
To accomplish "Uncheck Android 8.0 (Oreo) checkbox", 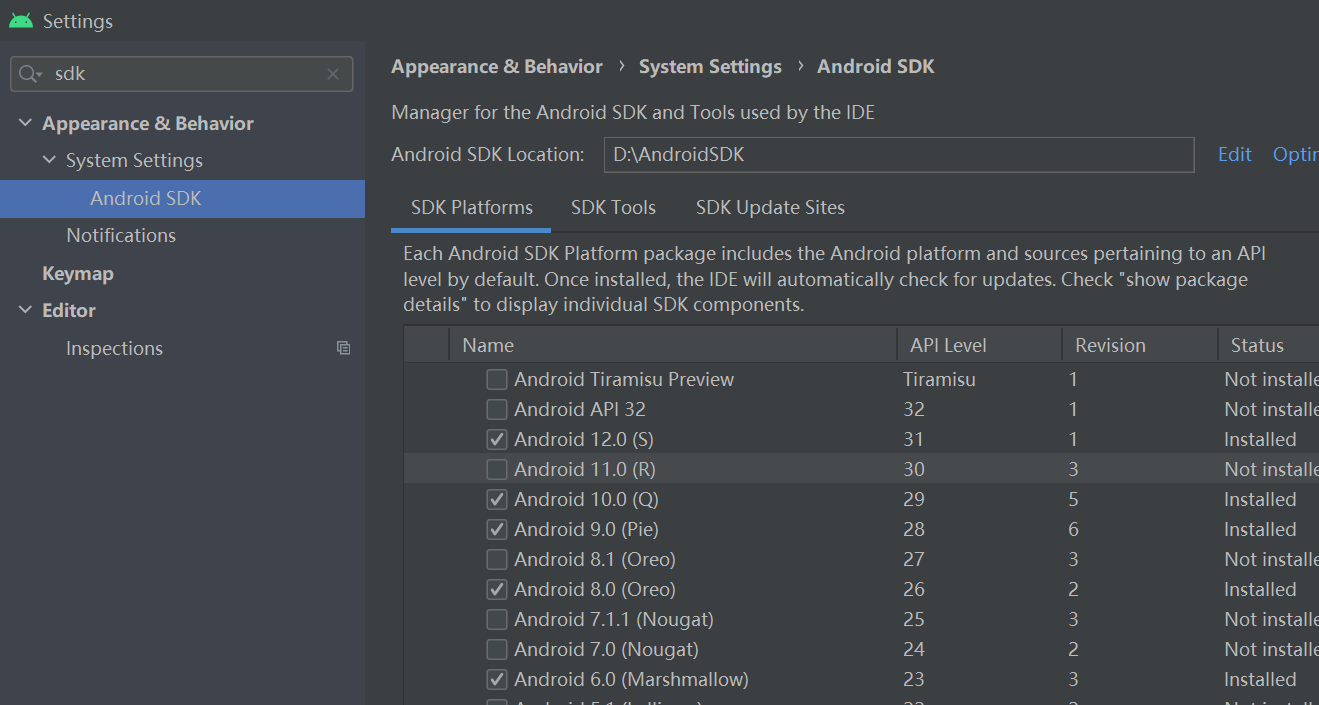I will [x=496, y=589].
